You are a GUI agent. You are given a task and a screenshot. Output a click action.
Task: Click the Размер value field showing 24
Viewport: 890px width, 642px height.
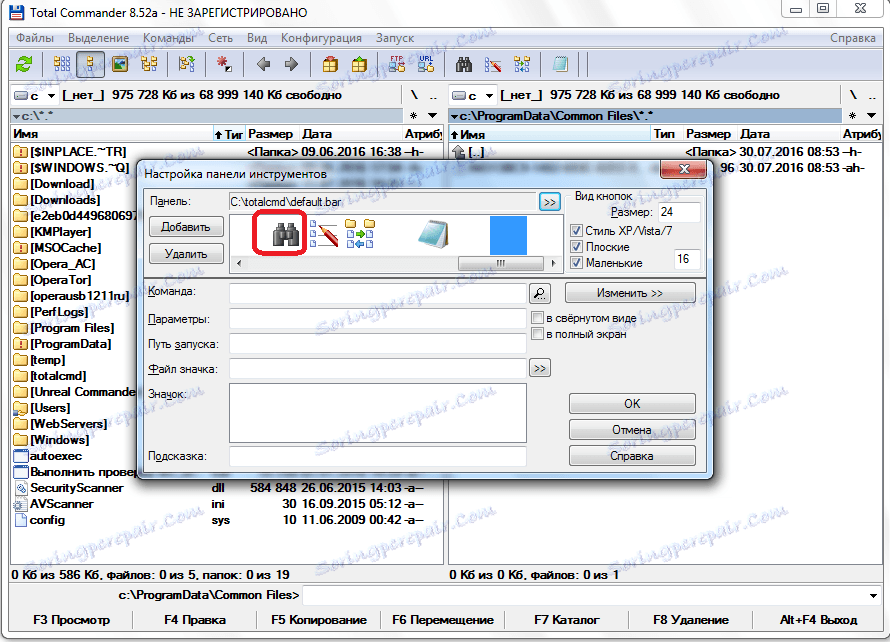(x=679, y=212)
